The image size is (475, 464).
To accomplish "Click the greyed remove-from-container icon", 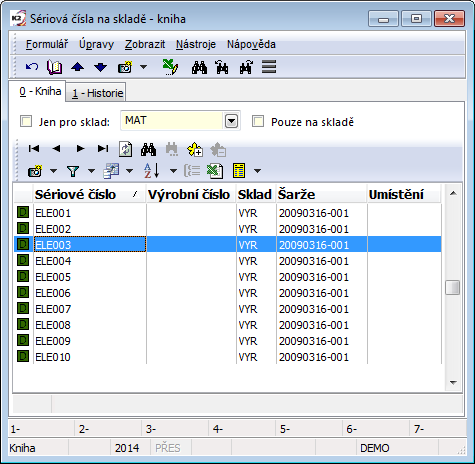I will pyautogui.click(x=218, y=149).
